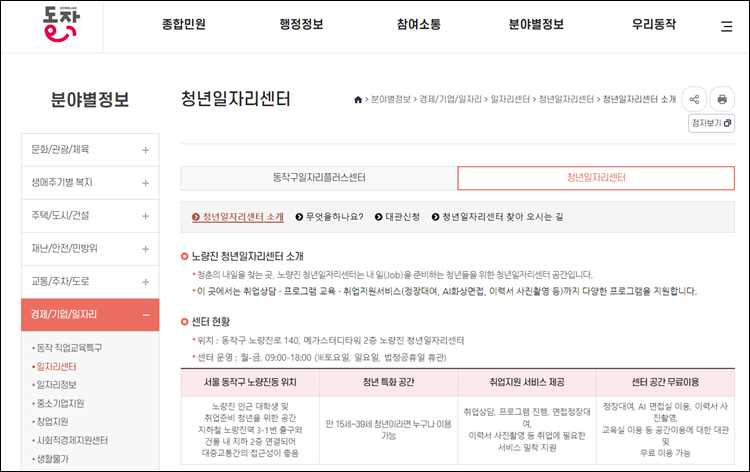Click 센터 현황 heading

click(x=210, y=322)
